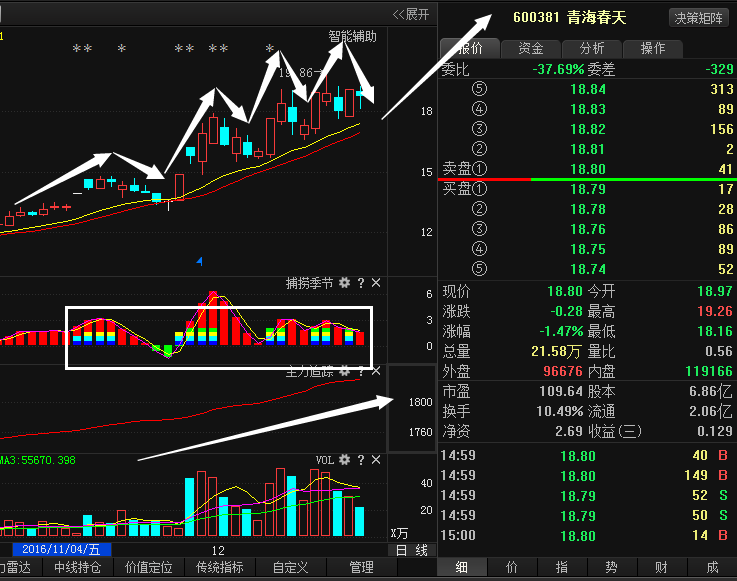Switch to the 资金 tab
Screen dimensions: 737x581
(x=531, y=48)
